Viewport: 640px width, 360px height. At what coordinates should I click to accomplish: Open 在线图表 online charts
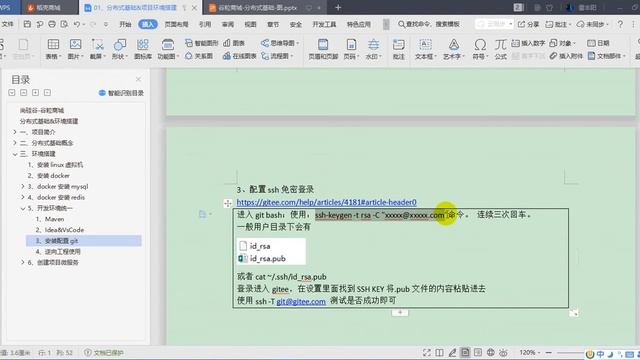[239, 56]
